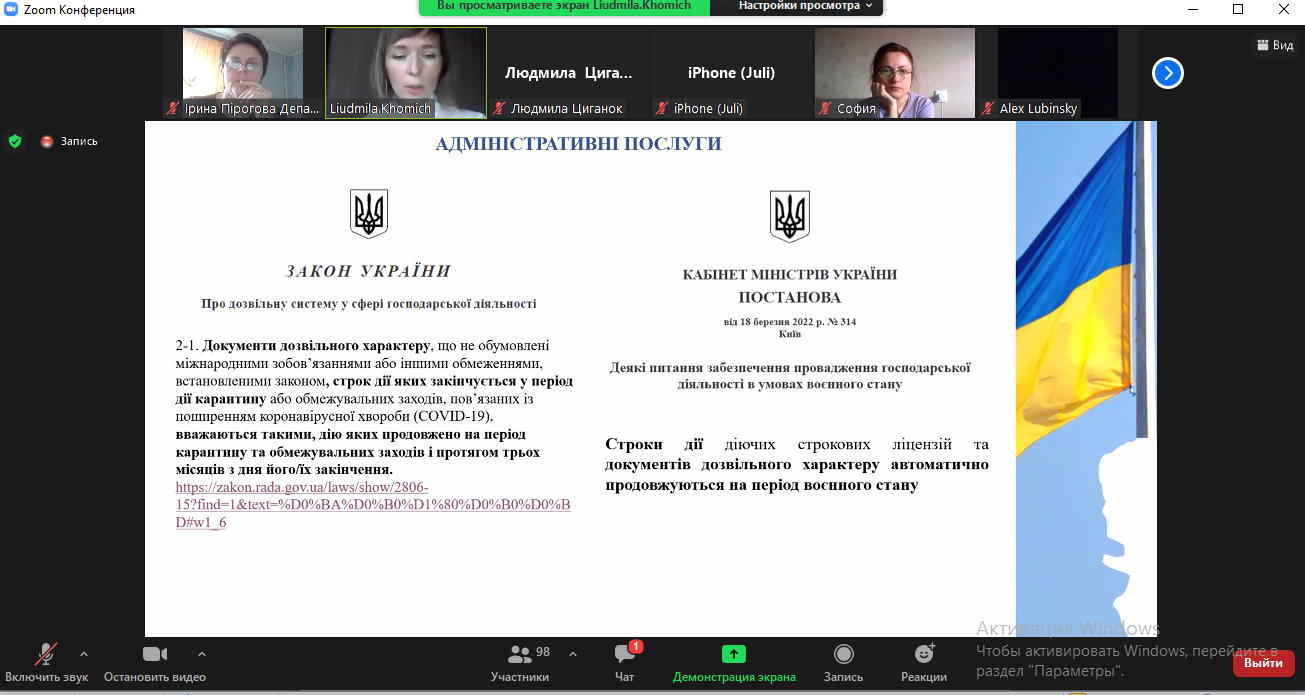Image resolution: width=1305 pixels, height=695 pixels.
Task: Click the date line 18 березня 2022 № 314
Action: point(789,322)
